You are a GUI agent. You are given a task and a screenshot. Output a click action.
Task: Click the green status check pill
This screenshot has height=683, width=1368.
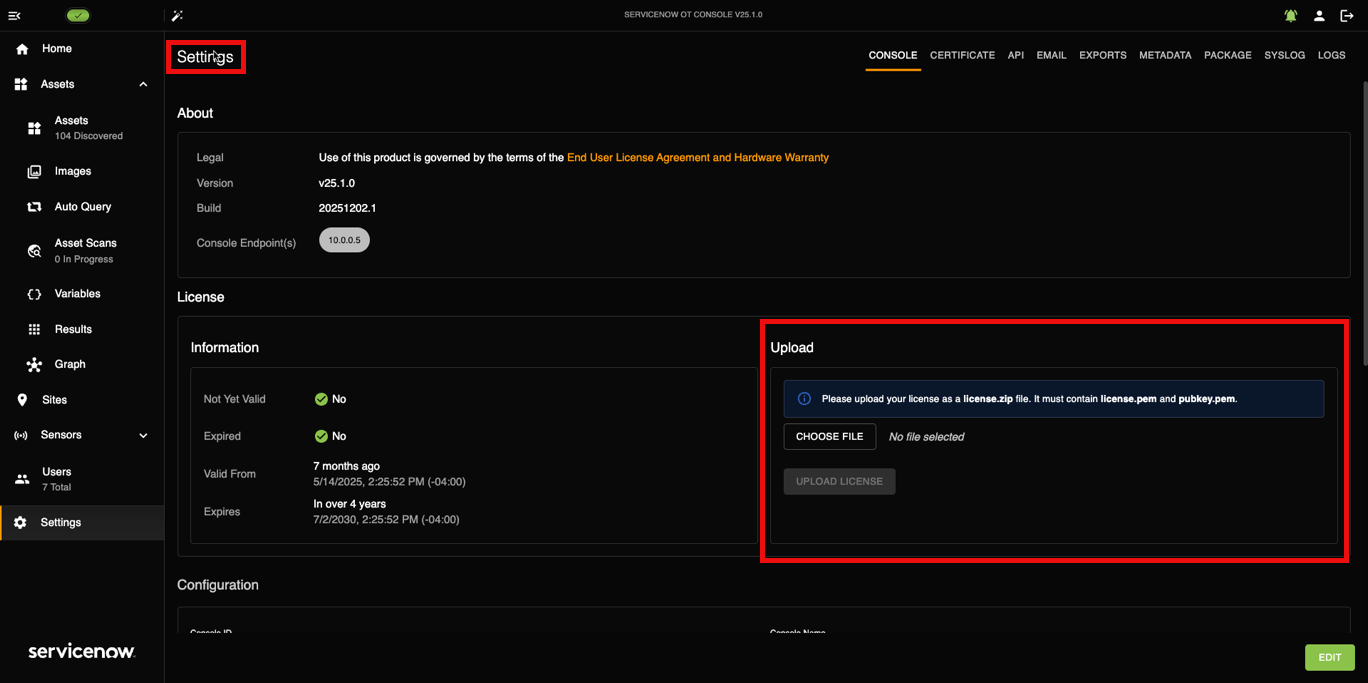[x=78, y=15]
